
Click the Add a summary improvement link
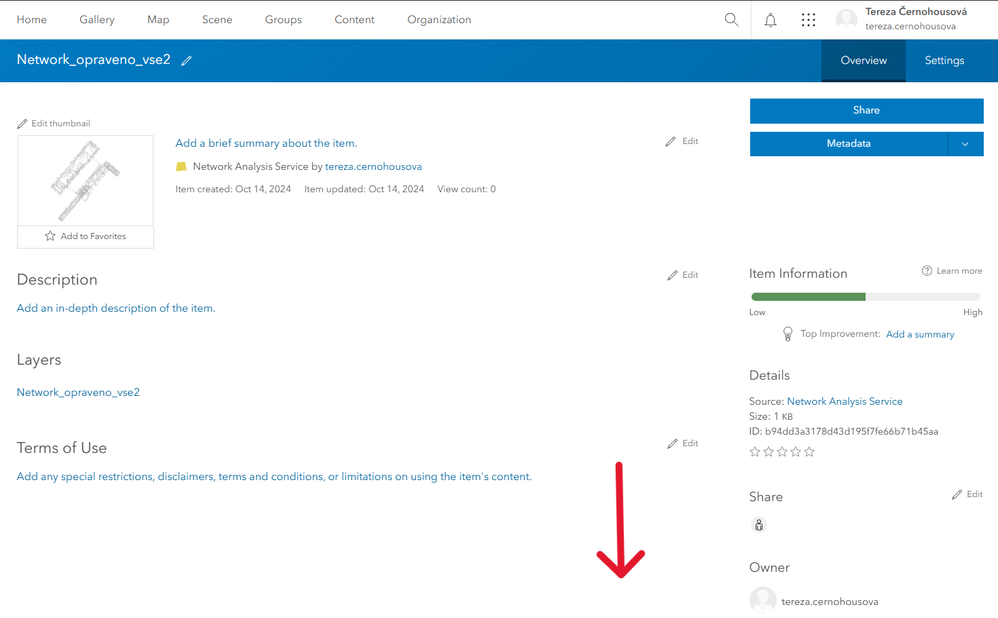(x=920, y=335)
